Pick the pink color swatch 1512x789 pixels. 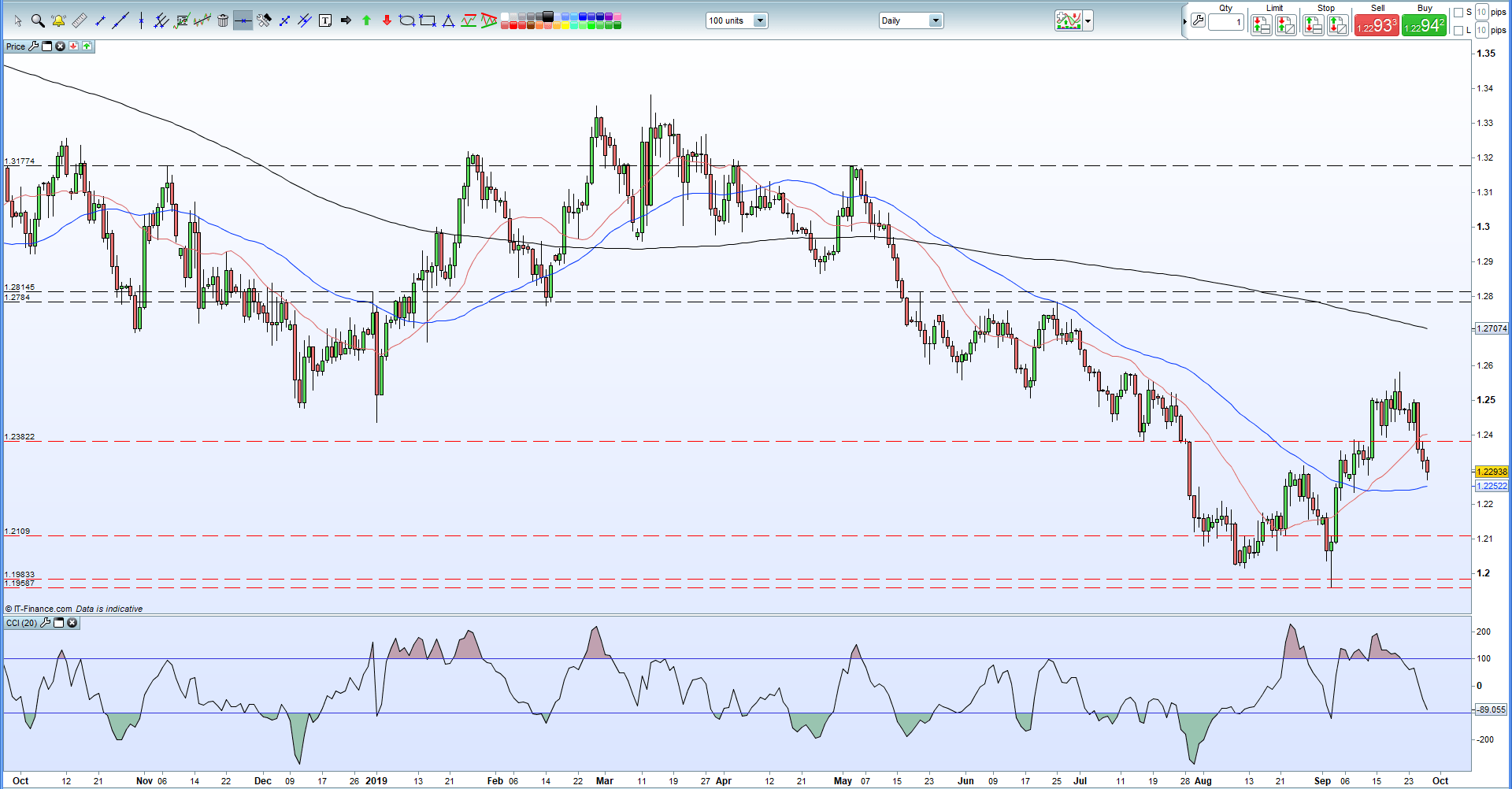pos(617,17)
